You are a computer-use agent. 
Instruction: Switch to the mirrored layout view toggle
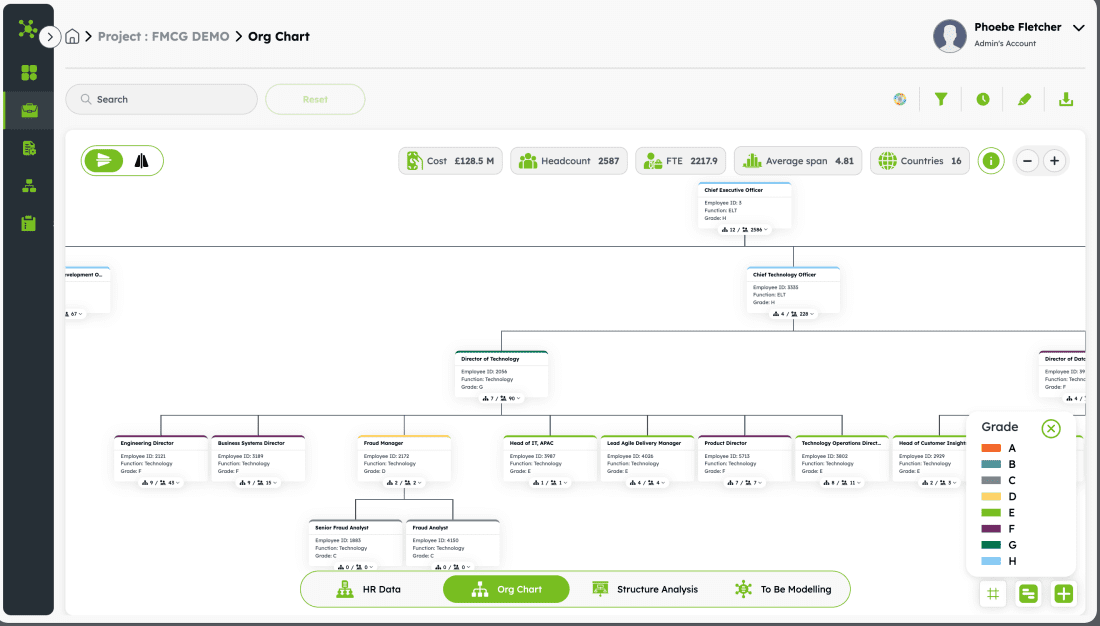click(x=141, y=160)
